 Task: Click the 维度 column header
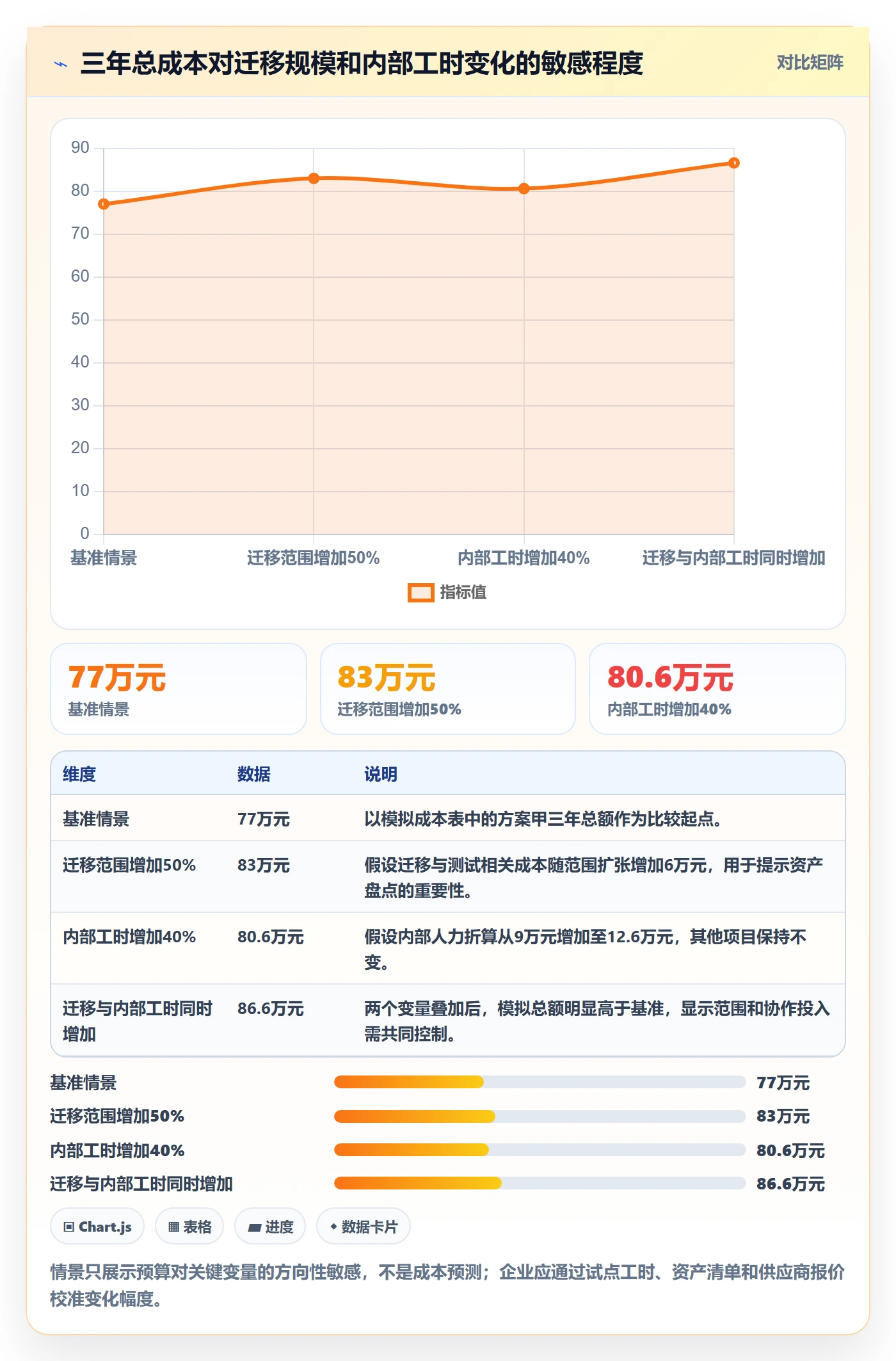point(79,774)
